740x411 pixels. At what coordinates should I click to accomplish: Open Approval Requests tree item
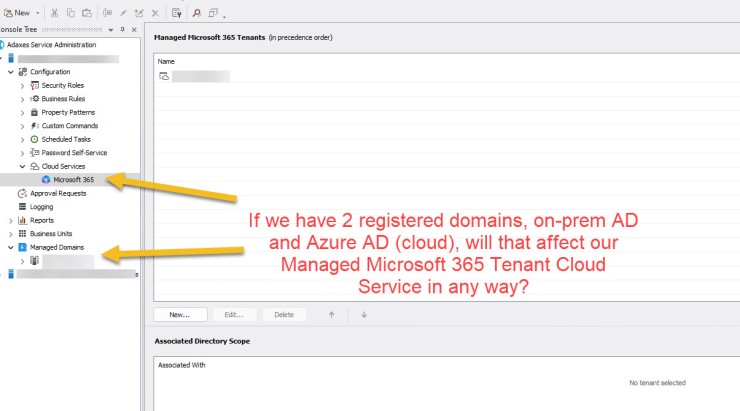click(x=58, y=193)
